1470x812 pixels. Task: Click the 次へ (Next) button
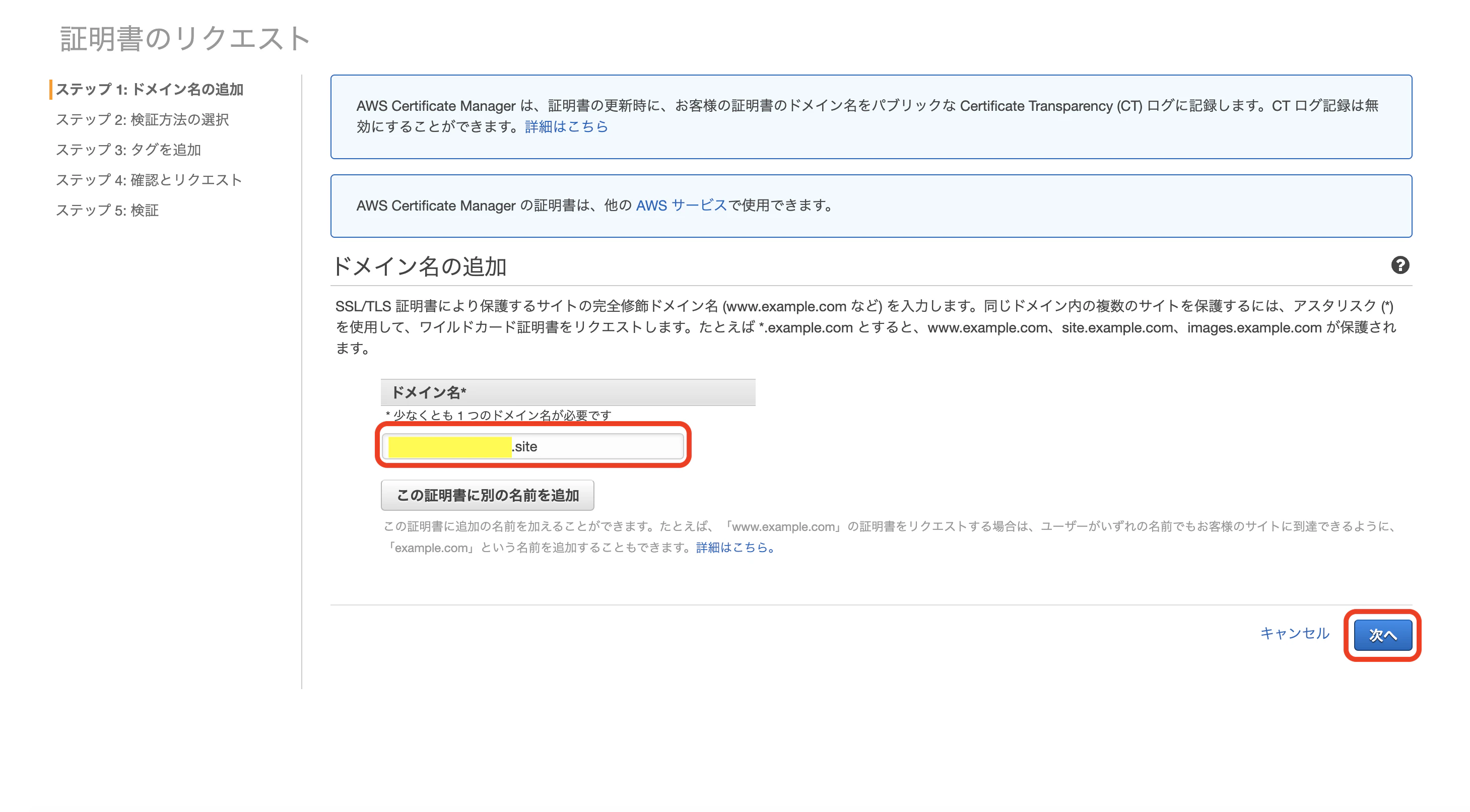point(1383,635)
